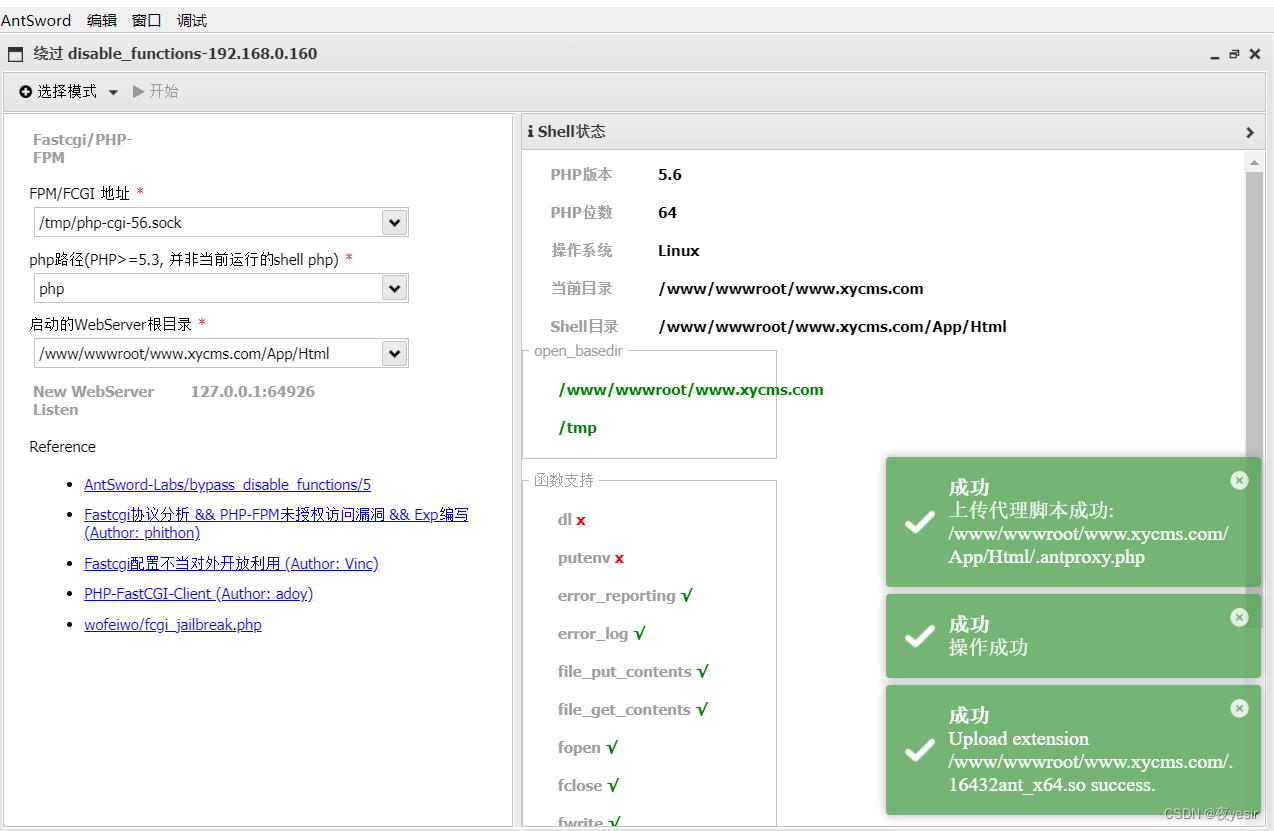This screenshot has height=831, width=1274.
Task: Click the checkmark icon on the 操作成功 toast
Action: (919, 636)
